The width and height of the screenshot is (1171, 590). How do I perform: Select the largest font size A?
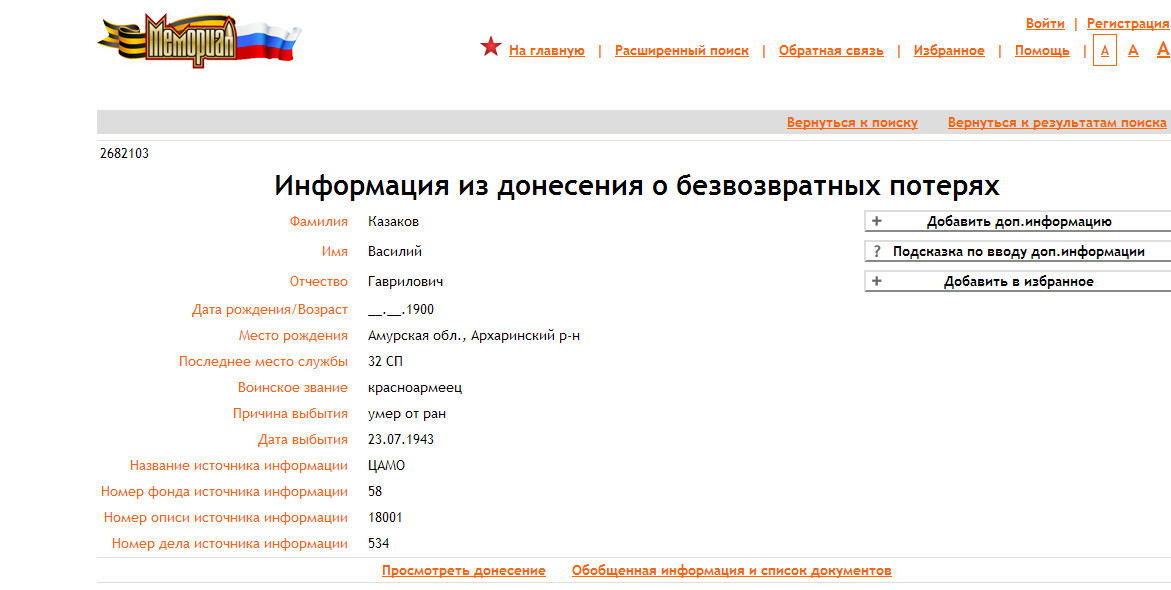(1163, 49)
